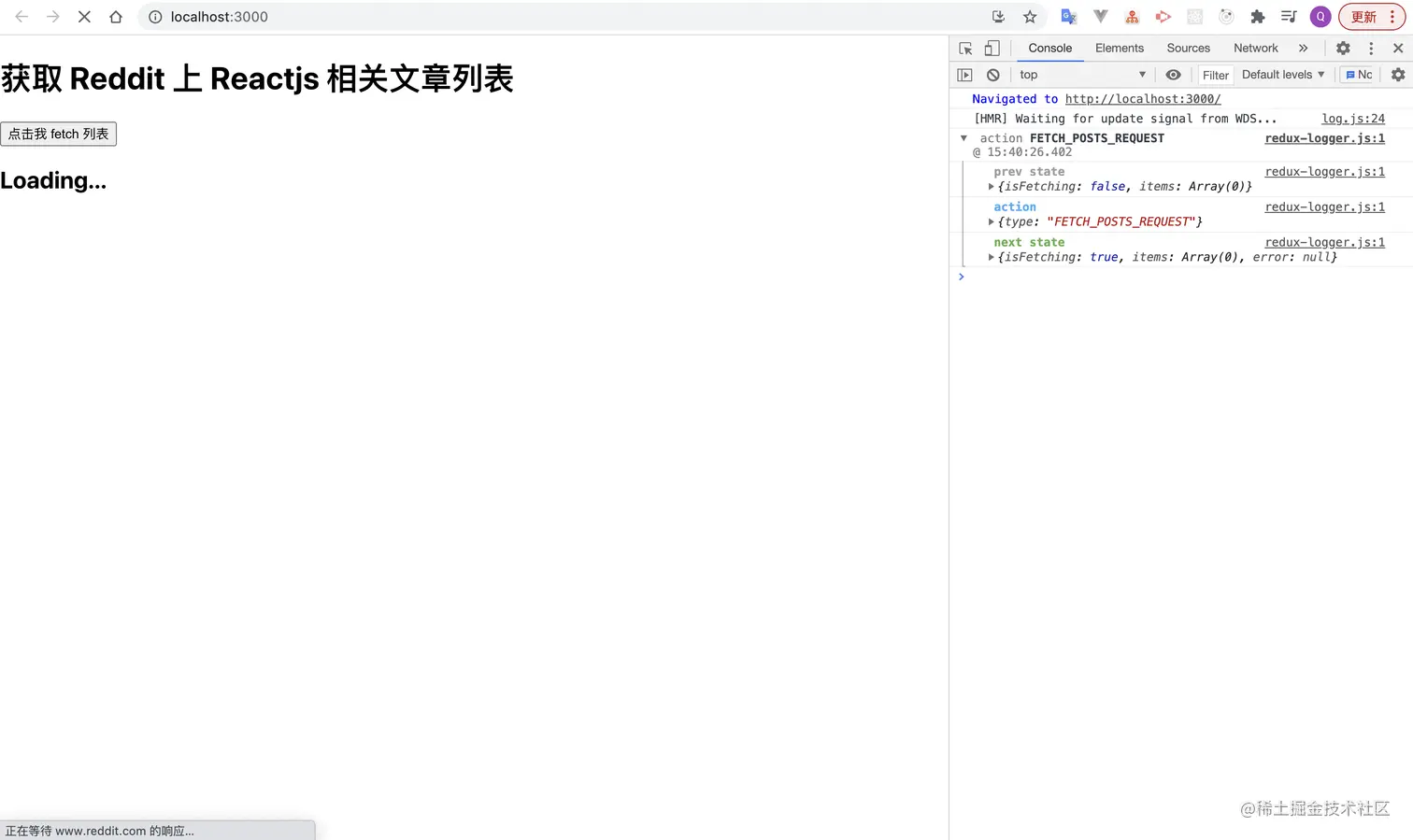This screenshot has height=840, width=1413.
Task: Open site info icon beside localhost:3000
Action: tap(155, 17)
